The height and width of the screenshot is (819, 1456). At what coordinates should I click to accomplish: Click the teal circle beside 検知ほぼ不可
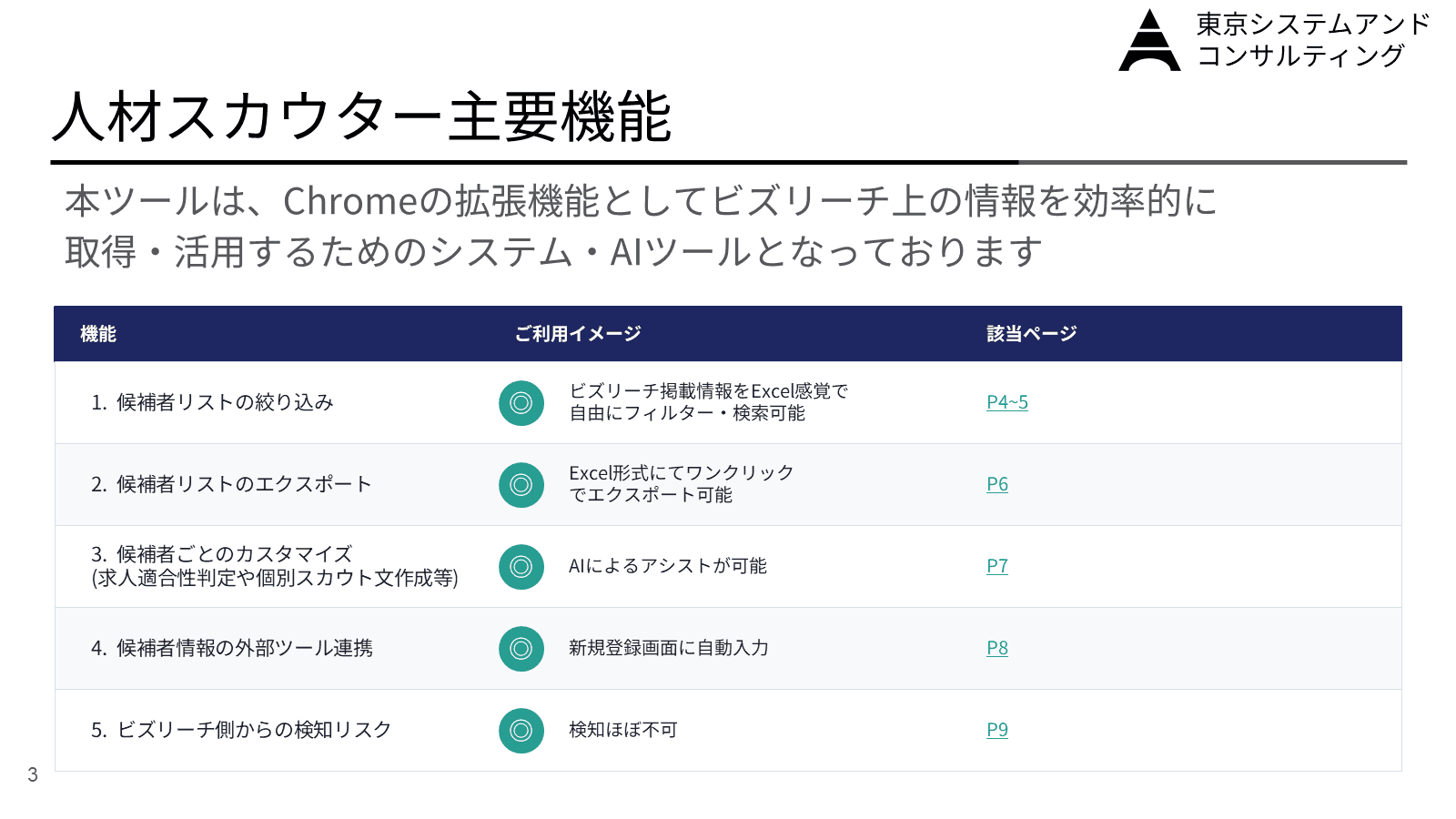(521, 731)
